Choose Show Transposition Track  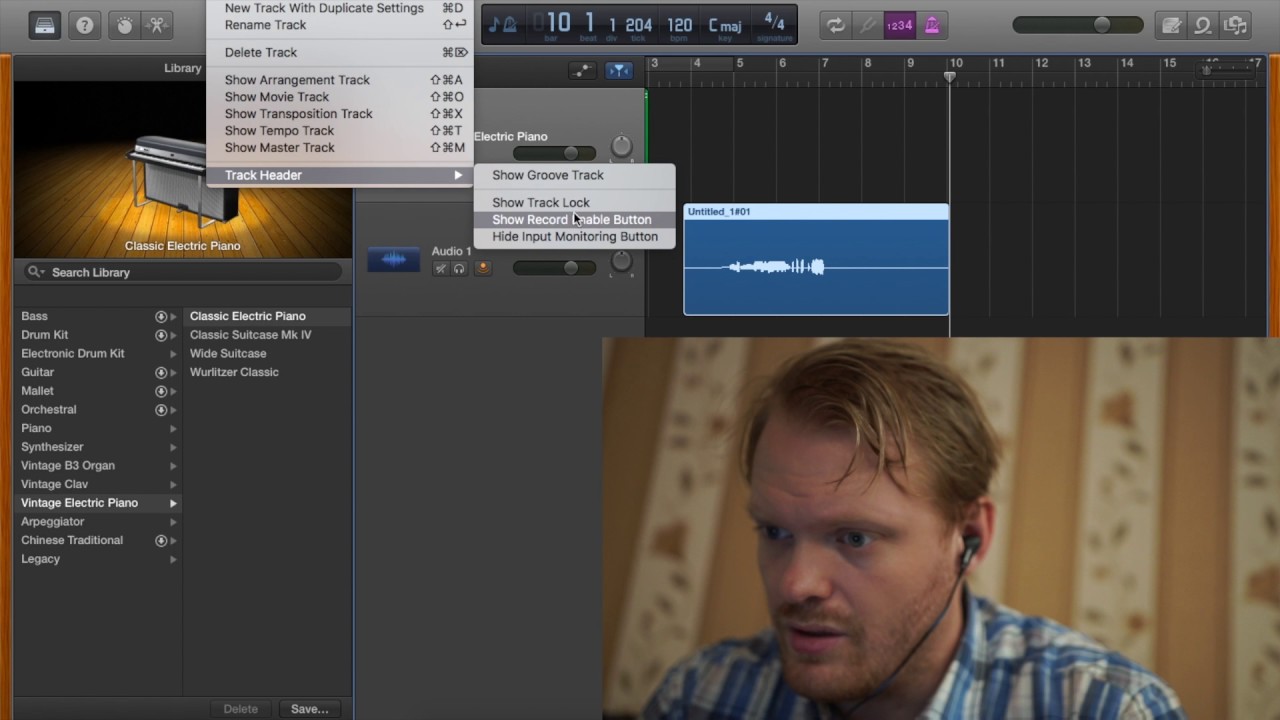tap(339, 114)
